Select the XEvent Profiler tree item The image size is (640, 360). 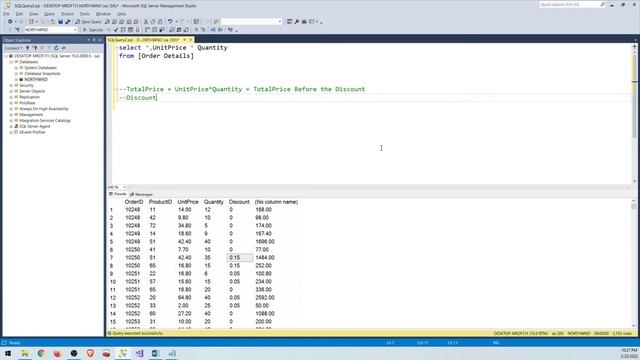tap(32, 132)
